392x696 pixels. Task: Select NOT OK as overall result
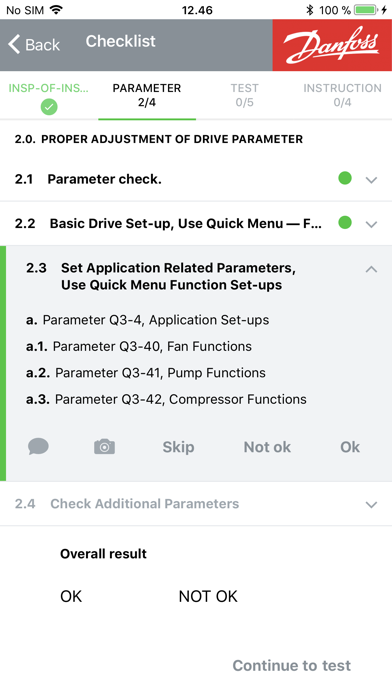pos(208,596)
